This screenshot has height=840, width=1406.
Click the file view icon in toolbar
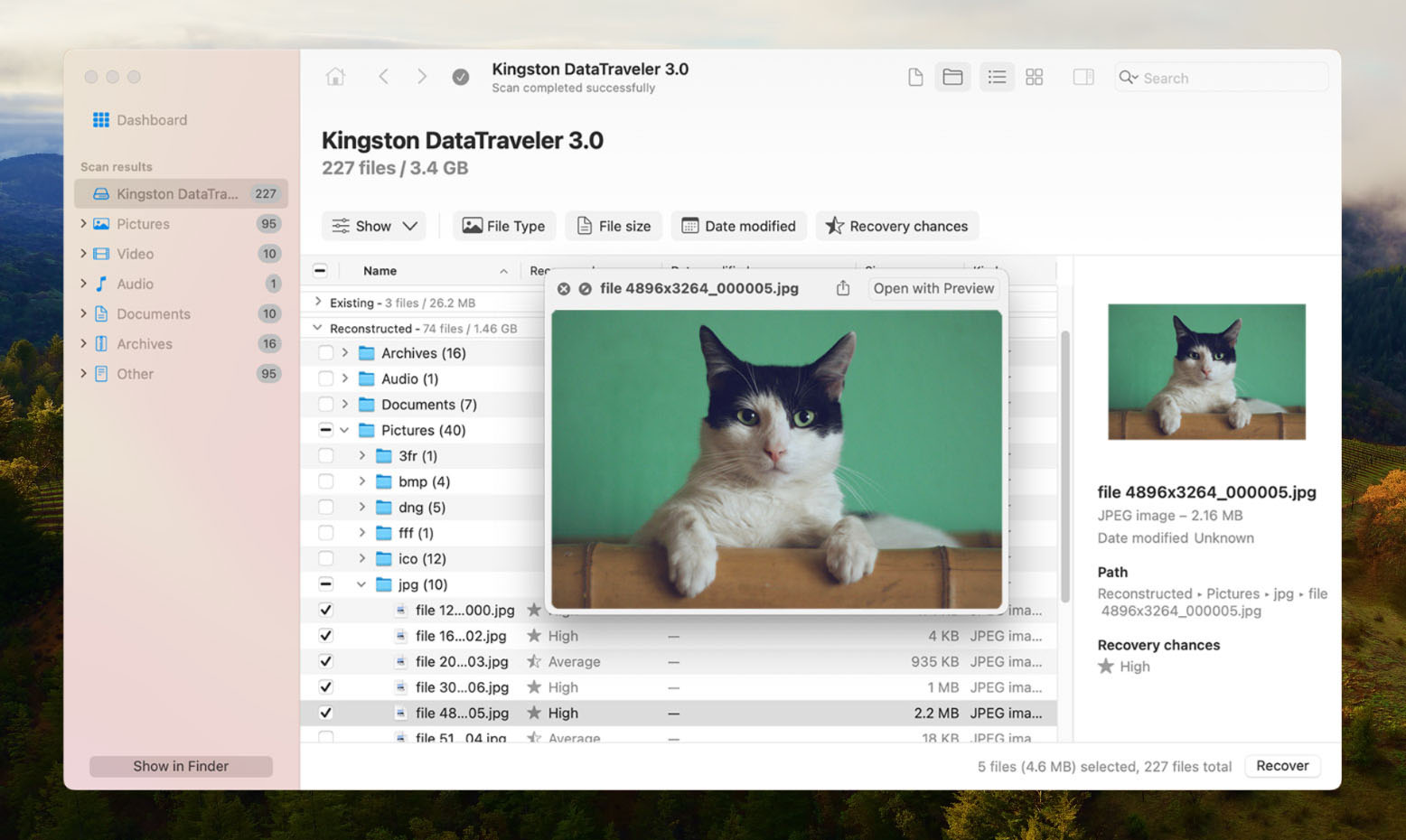(914, 78)
